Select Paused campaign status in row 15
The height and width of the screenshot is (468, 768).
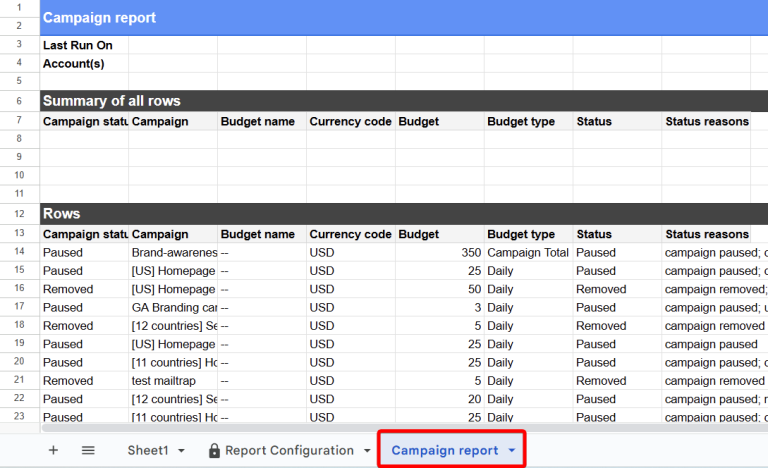[x=84, y=271]
